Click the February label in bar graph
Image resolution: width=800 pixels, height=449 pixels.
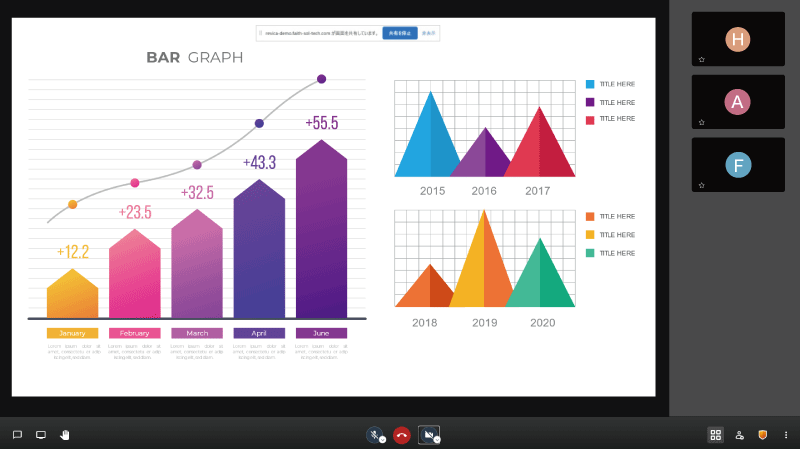[135, 333]
